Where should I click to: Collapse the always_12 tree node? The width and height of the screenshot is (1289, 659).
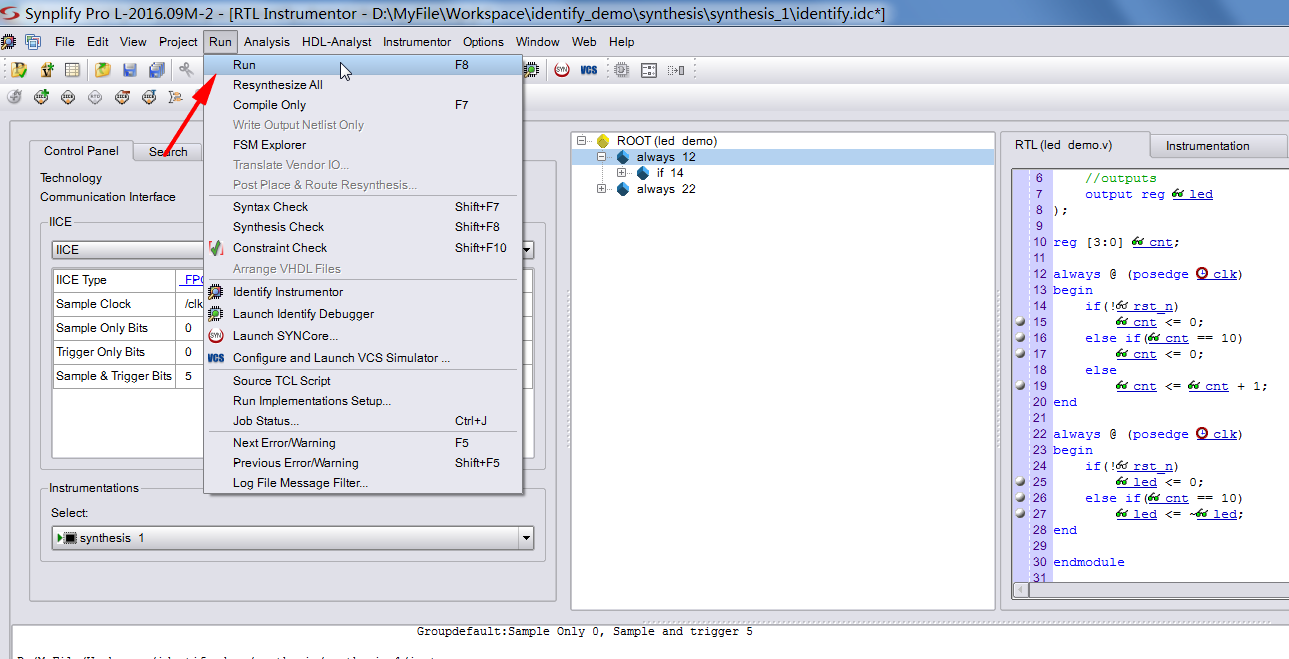point(602,157)
